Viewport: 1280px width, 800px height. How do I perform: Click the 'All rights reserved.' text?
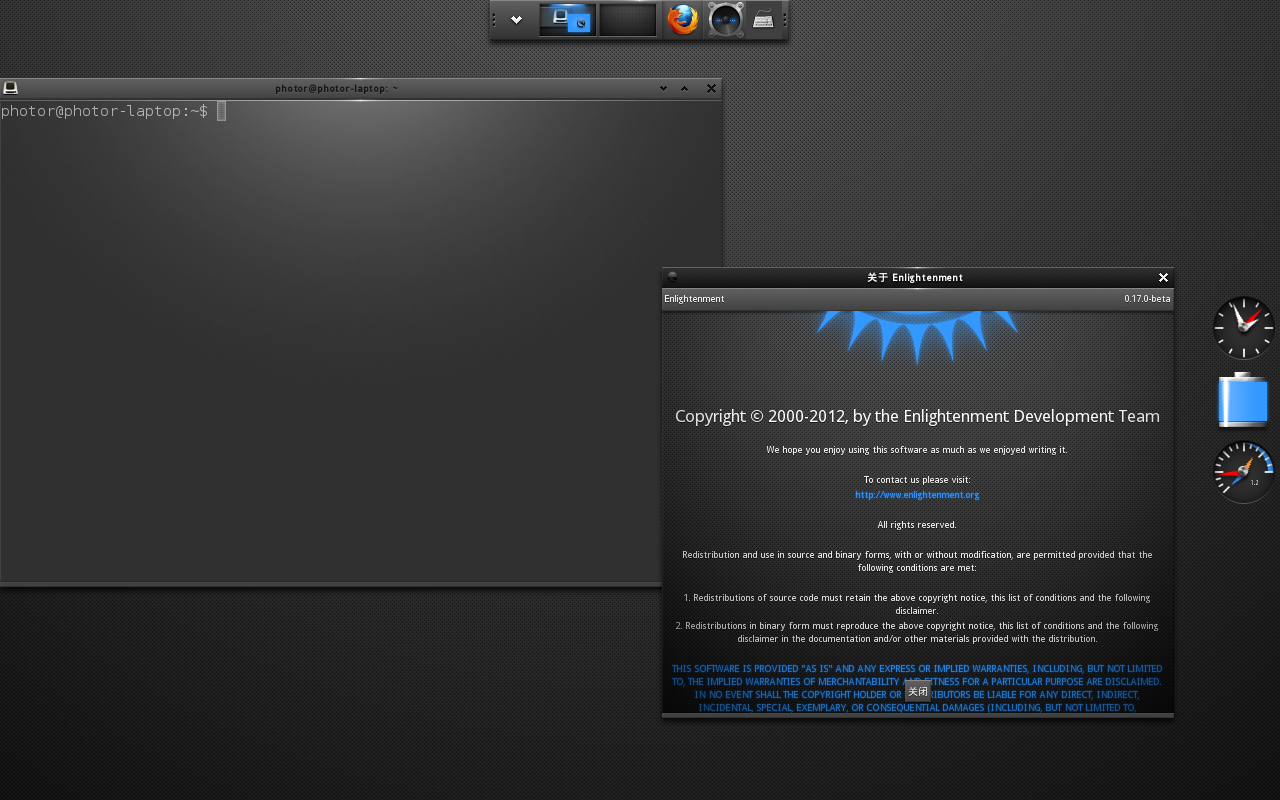[917, 525]
